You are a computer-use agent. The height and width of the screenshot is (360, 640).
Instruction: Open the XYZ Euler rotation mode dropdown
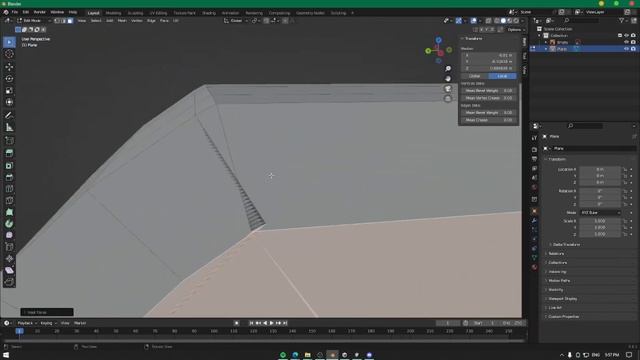[x=600, y=213]
